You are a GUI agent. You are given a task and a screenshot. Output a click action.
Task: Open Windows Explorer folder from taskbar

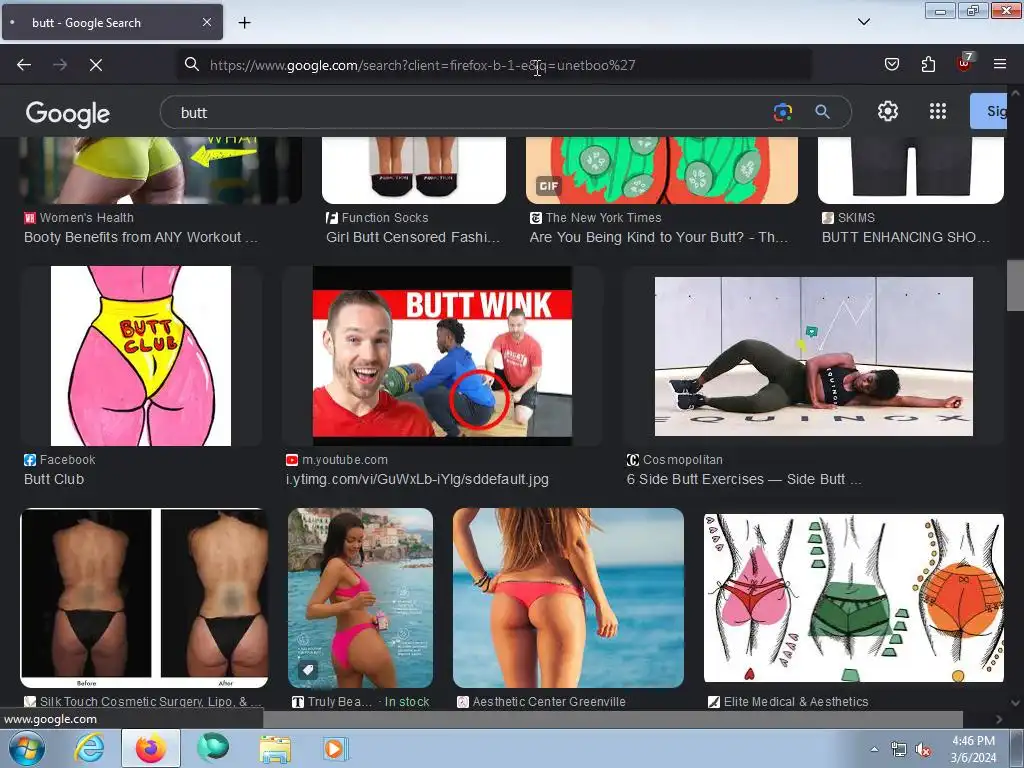click(x=275, y=748)
